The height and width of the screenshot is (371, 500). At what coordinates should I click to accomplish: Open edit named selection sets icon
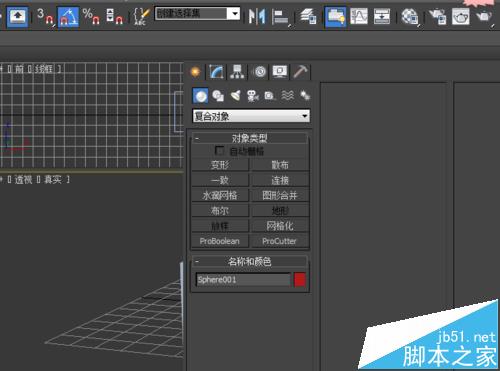pyautogui.click(x=141, y=17)
